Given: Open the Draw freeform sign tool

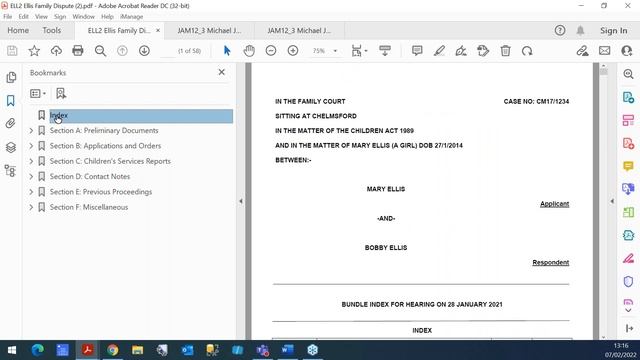Looking at the screenshot, I should (461, 51).
